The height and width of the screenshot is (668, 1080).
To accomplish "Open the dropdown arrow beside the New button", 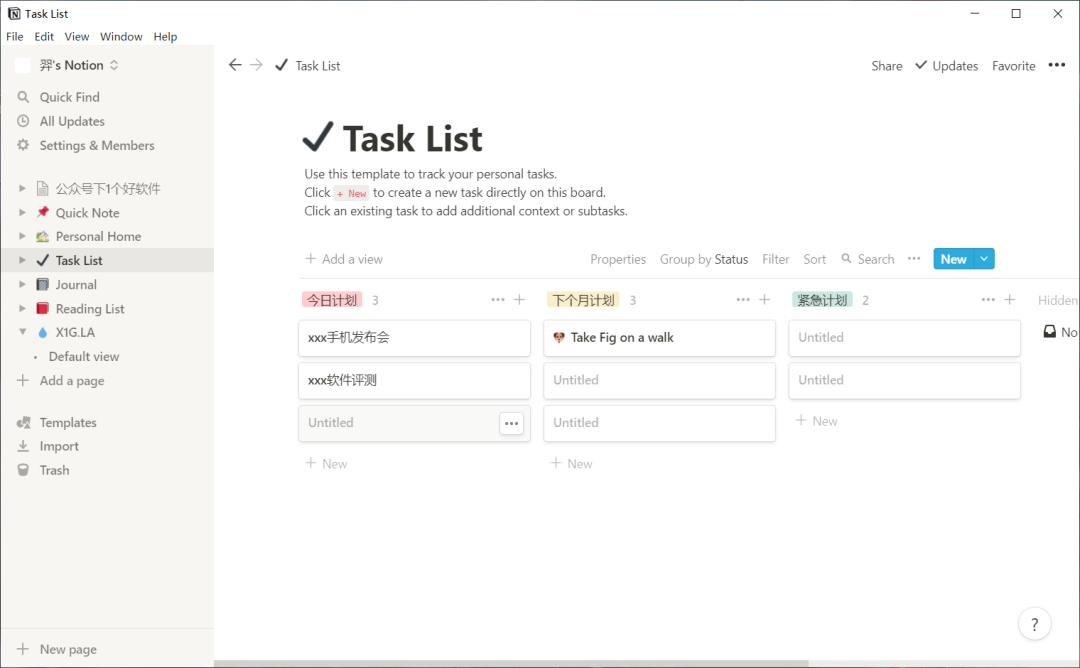I will coord(984,259).
